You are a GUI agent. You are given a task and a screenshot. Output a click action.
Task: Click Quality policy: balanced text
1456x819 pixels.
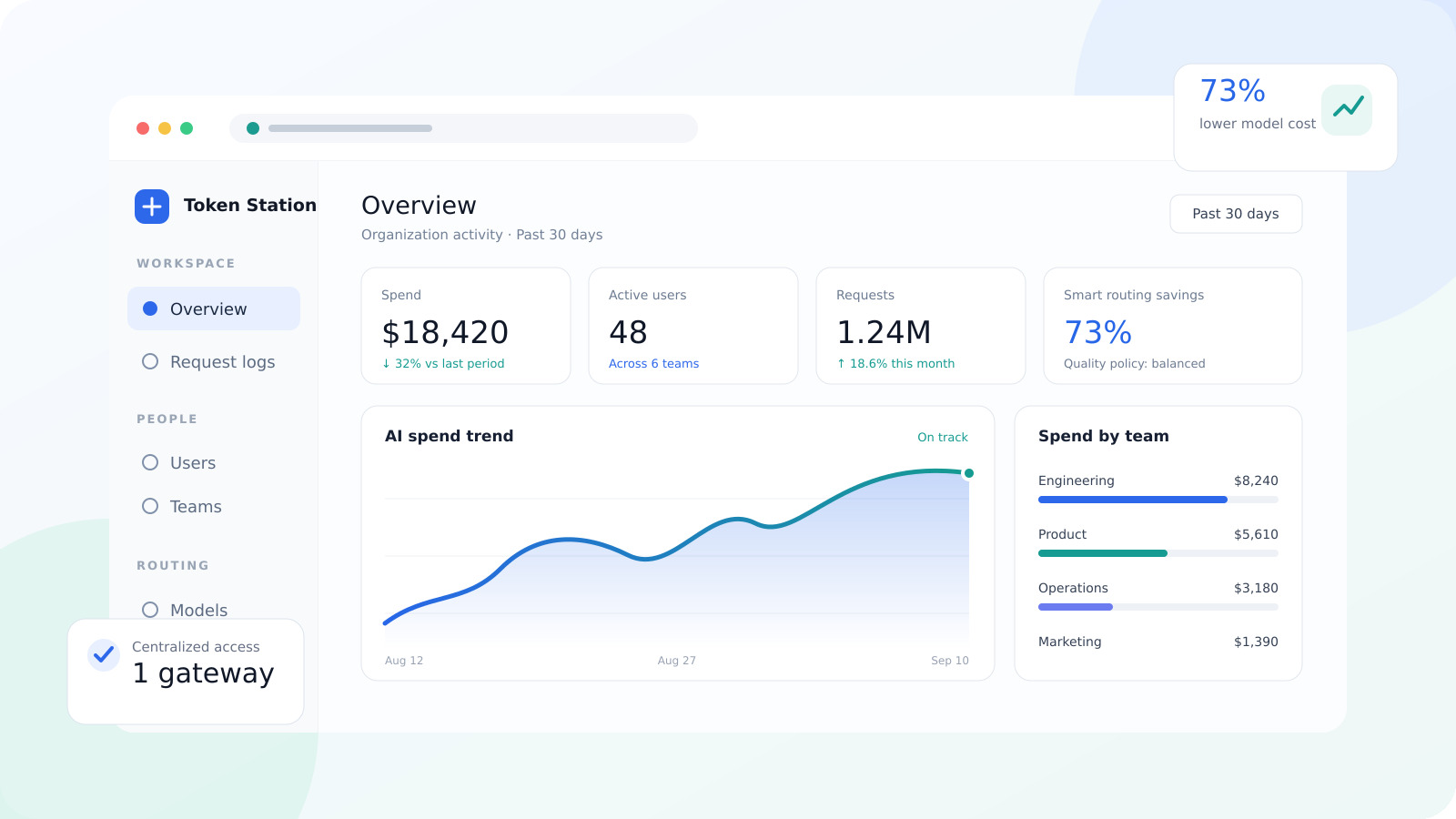tap(1135, 363)
